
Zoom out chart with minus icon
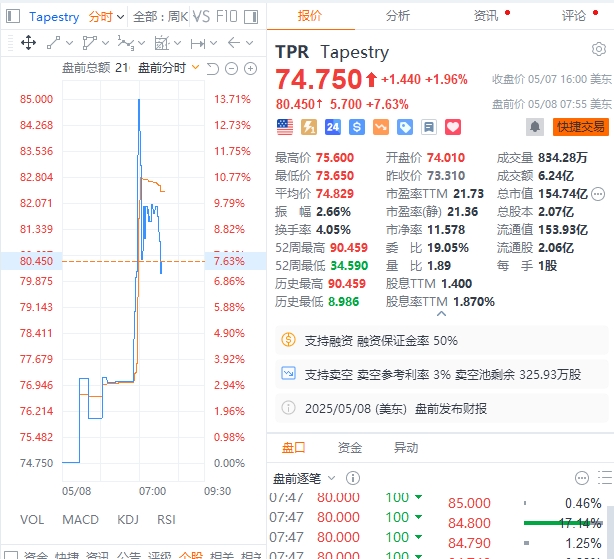231,69
